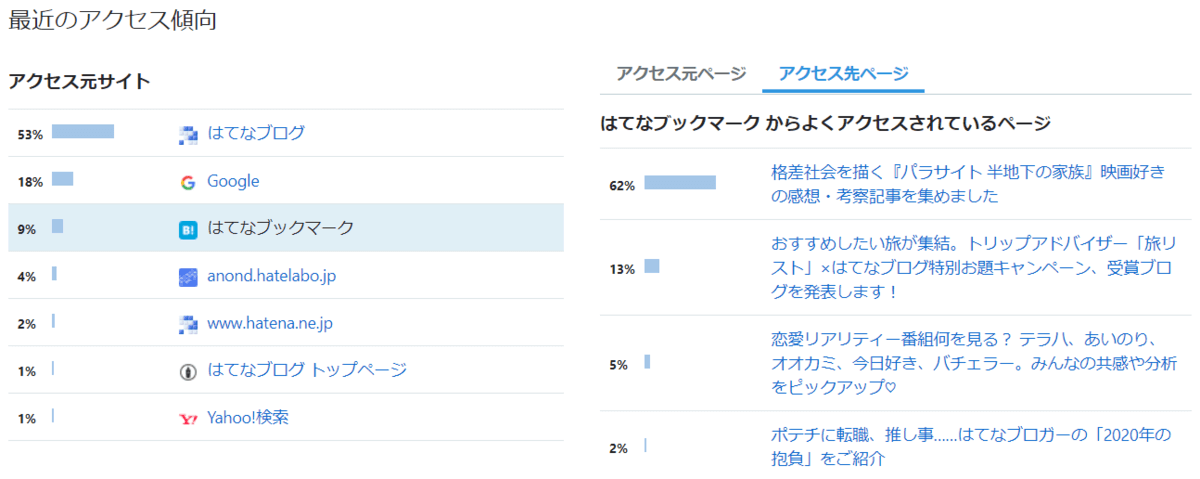This screenshot has width=1200, height=479.
Task: Click the www.hatena.ne.jp favicon
Action: pos(188,324)
